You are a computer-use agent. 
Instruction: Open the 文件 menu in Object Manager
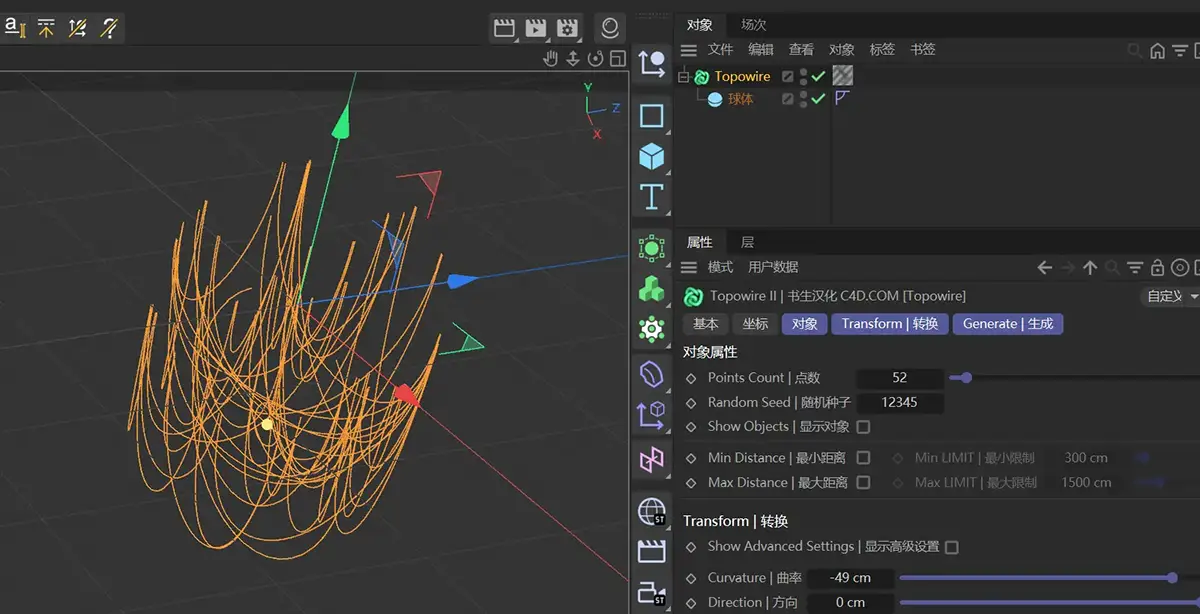point(720,50)
